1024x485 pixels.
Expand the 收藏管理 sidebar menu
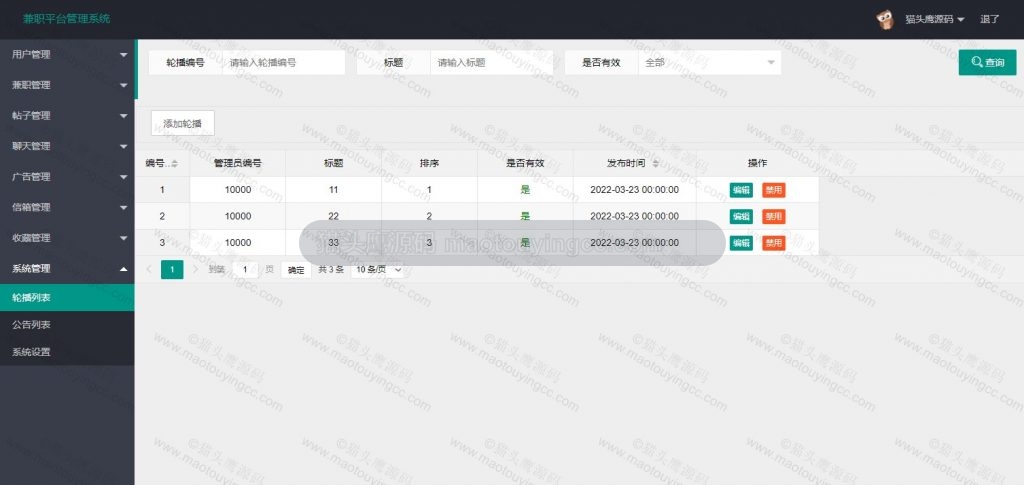[67, 238]
